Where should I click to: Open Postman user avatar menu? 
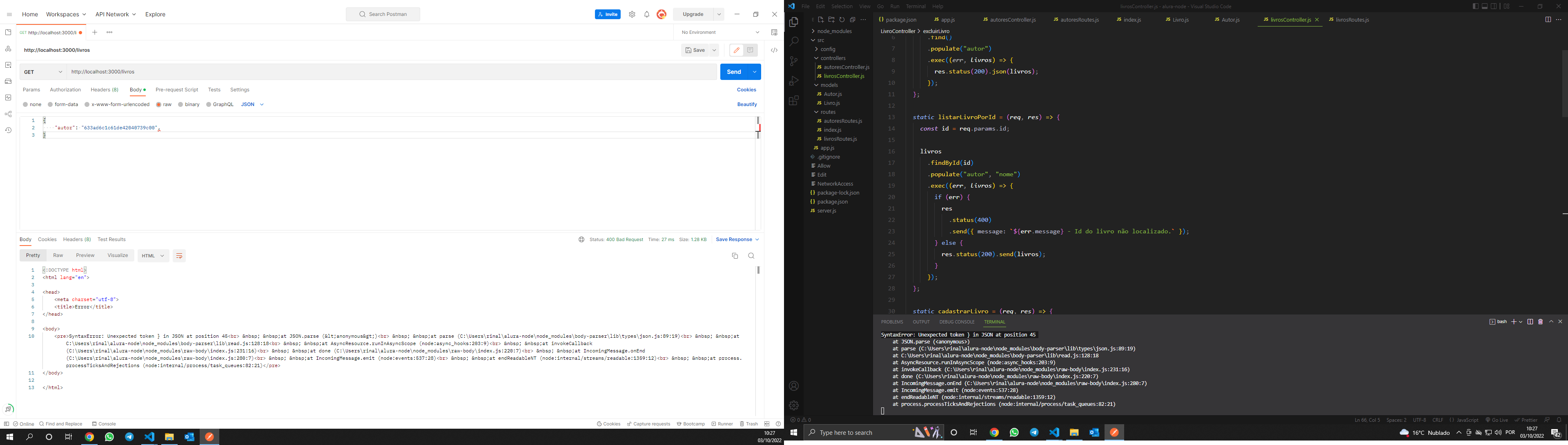(x=661, y=14)
